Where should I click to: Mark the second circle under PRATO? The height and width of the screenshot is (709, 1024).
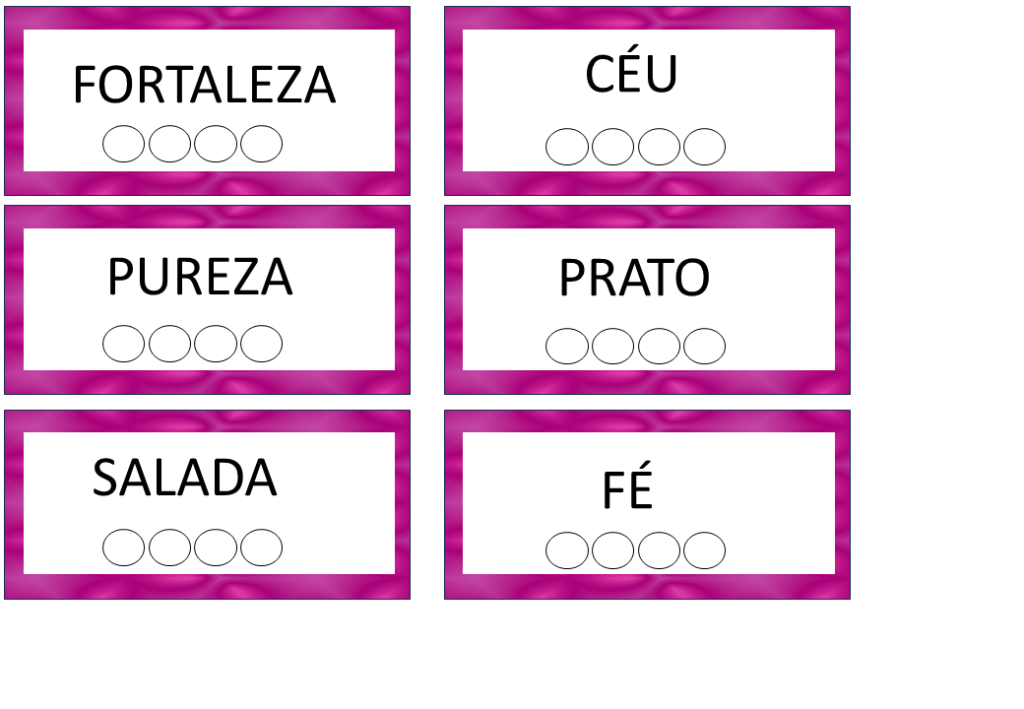613,346
